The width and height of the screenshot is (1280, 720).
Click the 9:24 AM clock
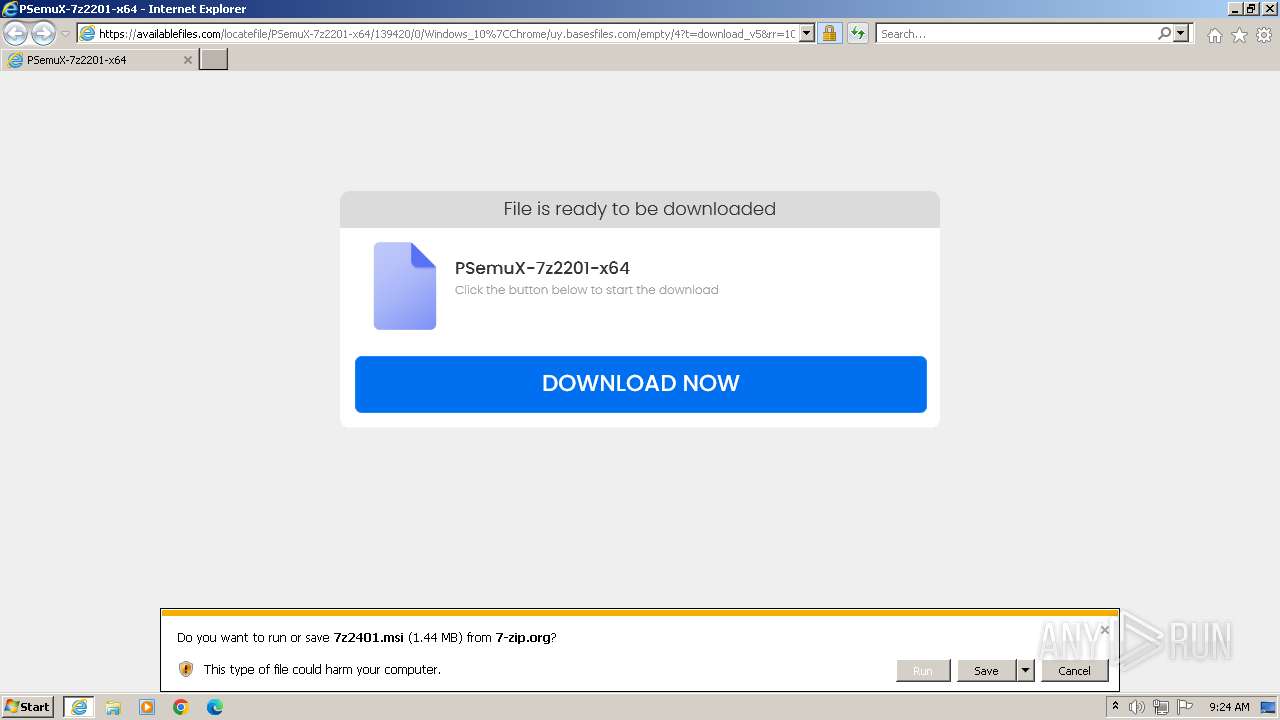pos(1229,707)
